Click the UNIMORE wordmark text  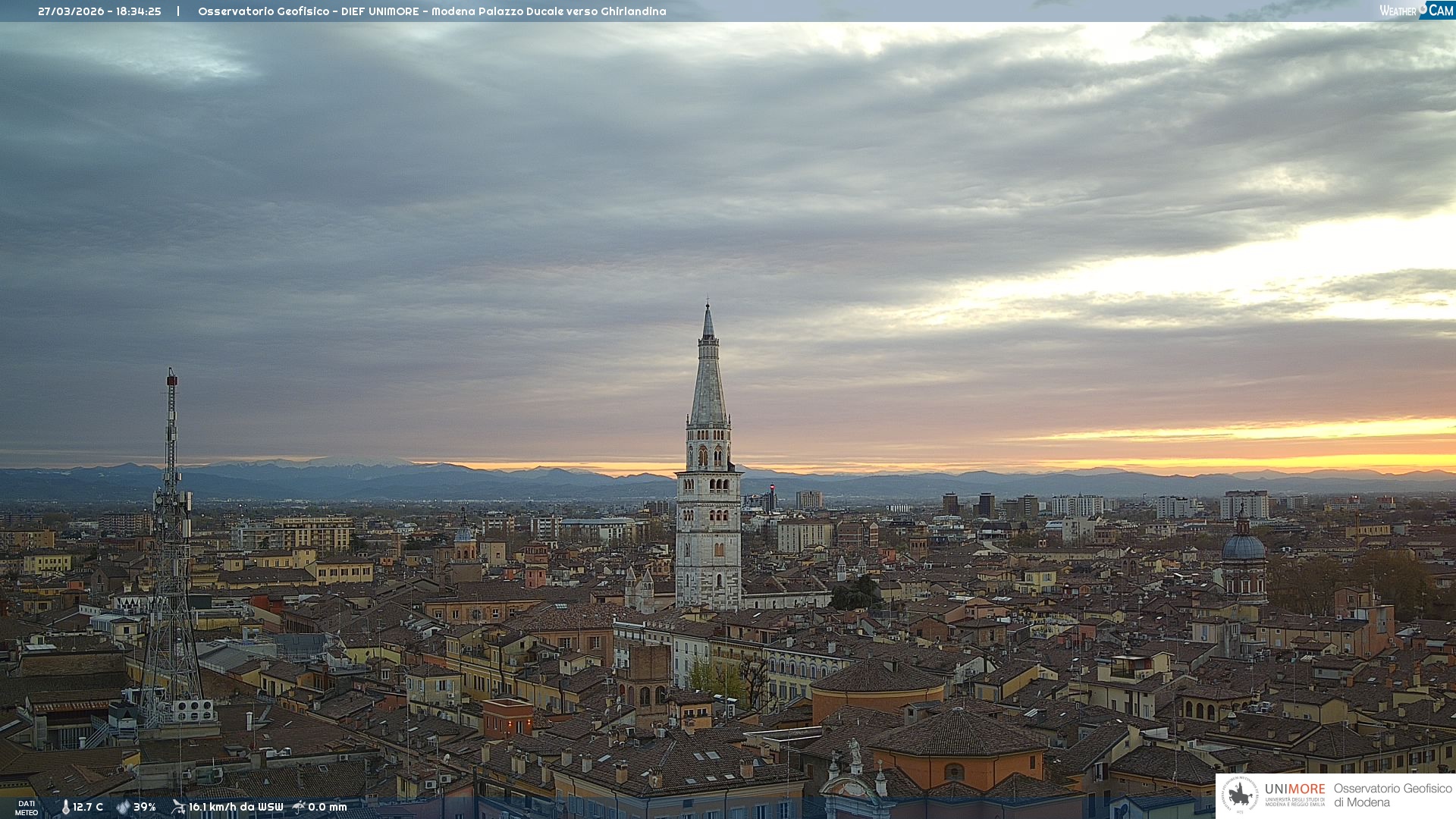[1294, 789]
